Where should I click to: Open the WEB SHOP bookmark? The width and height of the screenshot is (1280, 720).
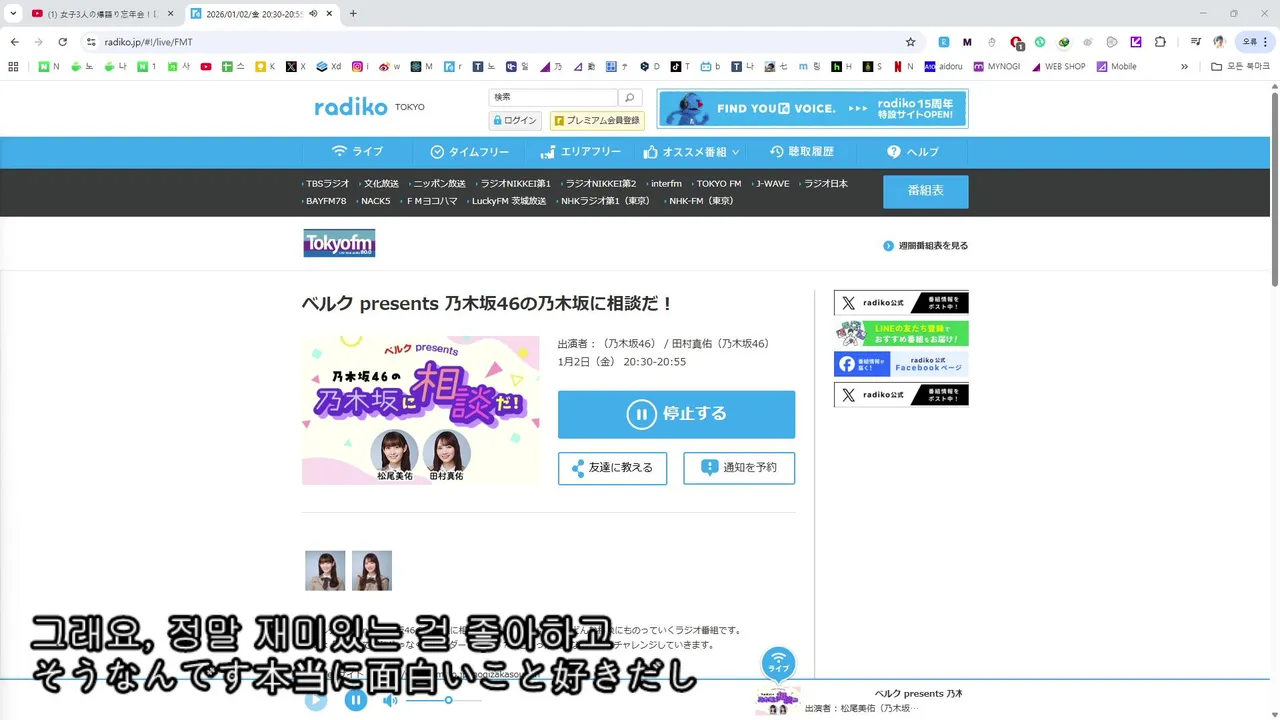coord(1058,67)
